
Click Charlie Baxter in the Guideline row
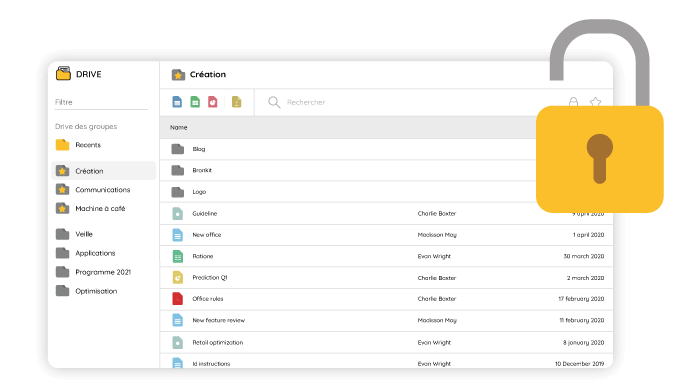point(437,213)
